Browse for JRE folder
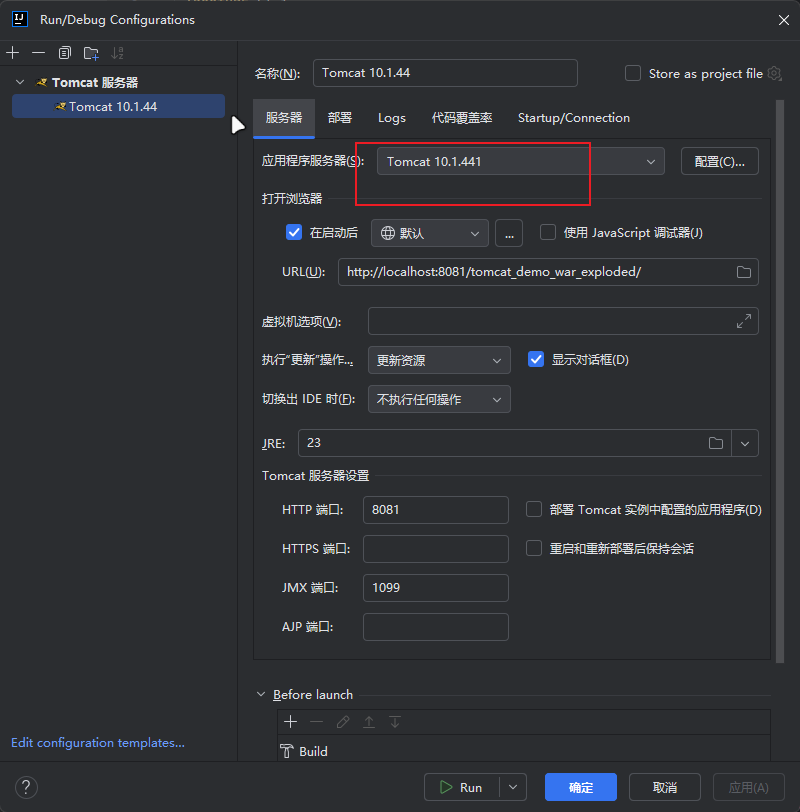Image resolution: width=800 pixels, height=812 pixels. click(x=716, y=443)
